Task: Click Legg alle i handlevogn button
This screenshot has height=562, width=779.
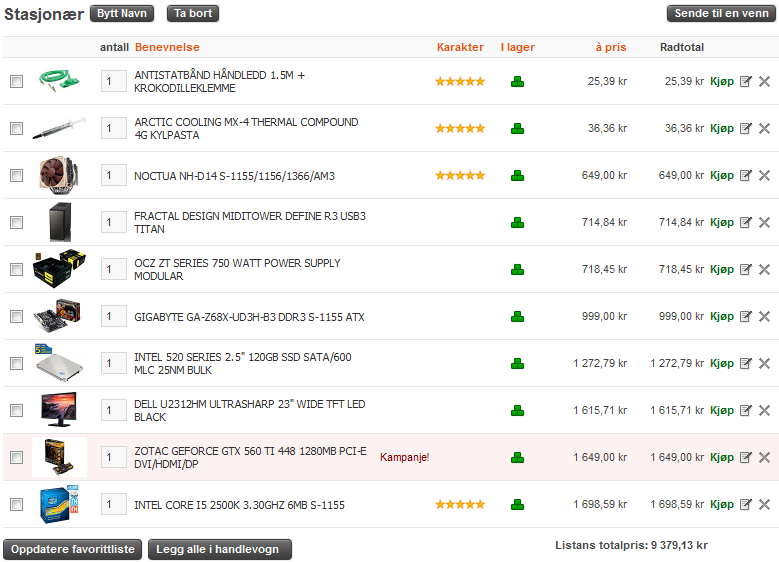Action: [220, 550]
